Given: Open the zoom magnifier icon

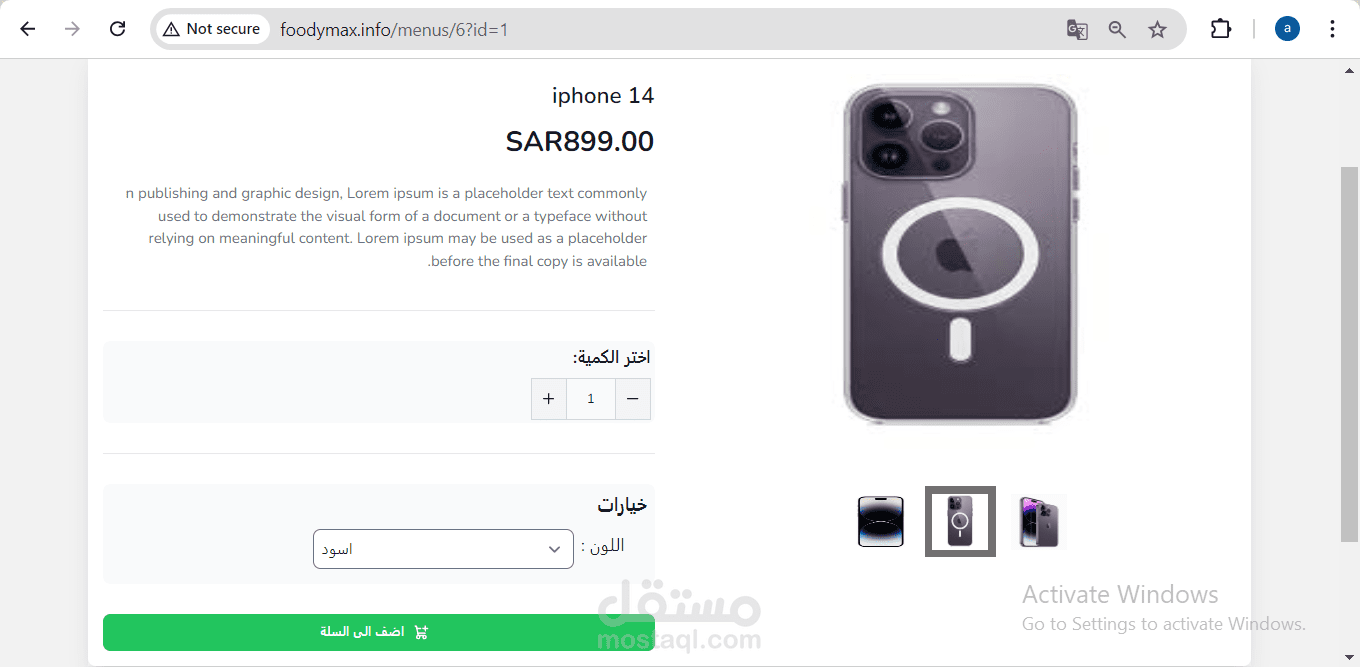Looking at the screenshot, I should click(x=1117, y=29).
